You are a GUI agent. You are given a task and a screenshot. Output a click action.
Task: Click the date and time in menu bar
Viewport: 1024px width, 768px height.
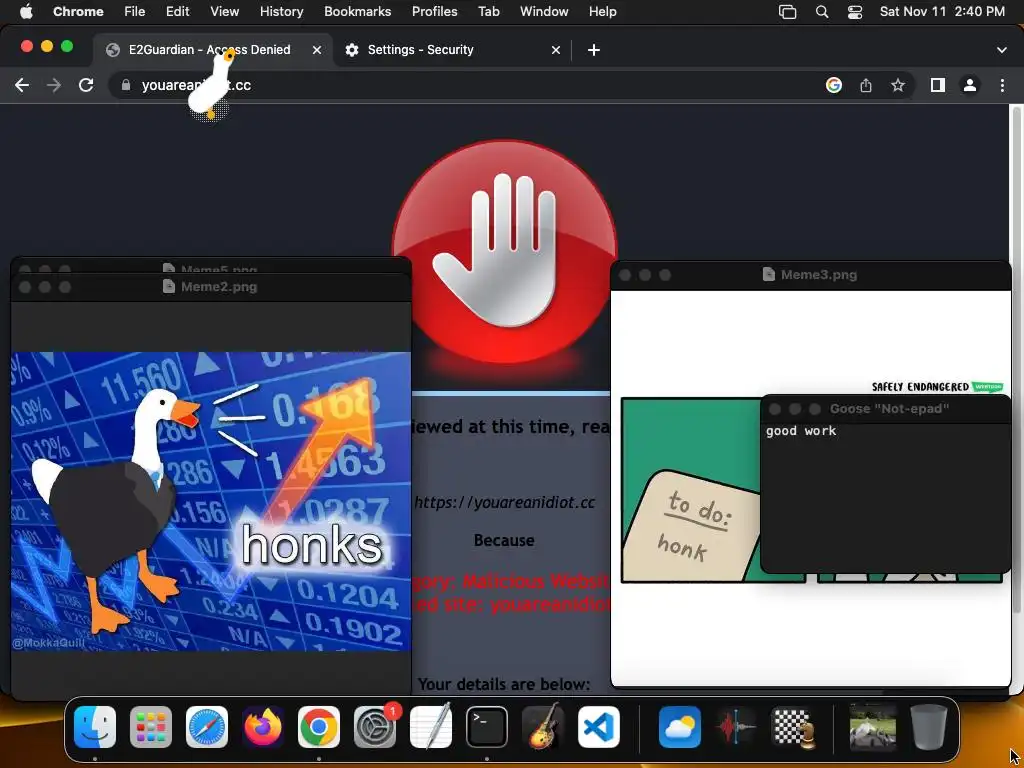[942, 11]
